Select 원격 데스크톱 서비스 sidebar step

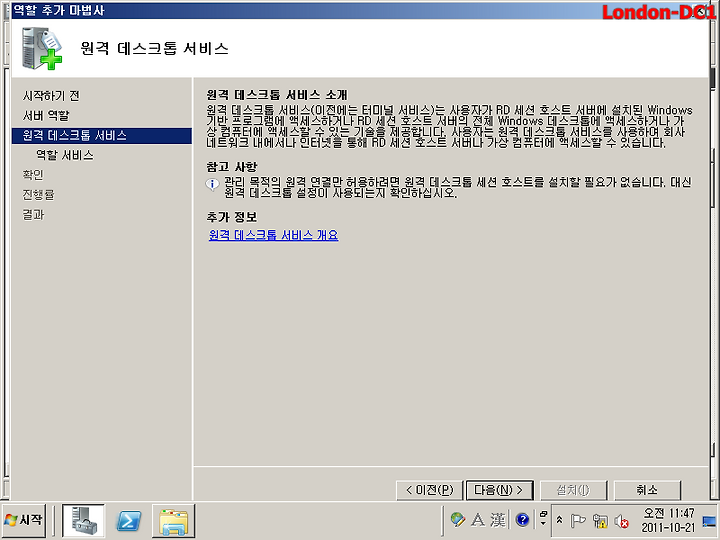coord(101,135)
